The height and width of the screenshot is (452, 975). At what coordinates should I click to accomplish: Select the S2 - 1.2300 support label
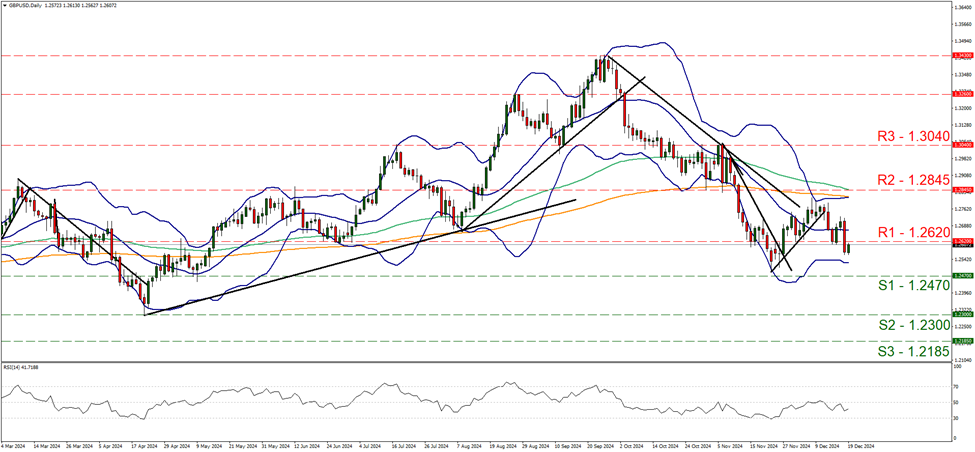[917, 325]
